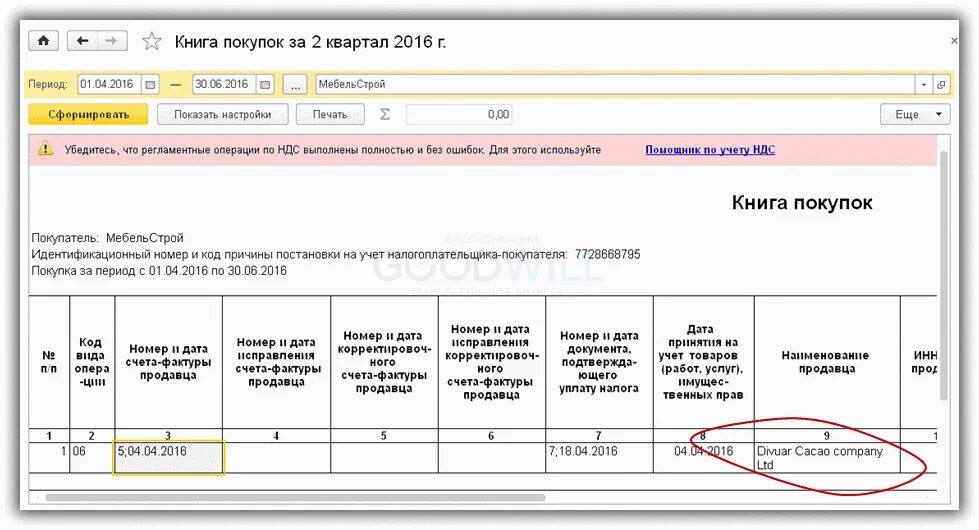Click the taxpayer number 7728668795
The image size is (979, 530).
608,255
